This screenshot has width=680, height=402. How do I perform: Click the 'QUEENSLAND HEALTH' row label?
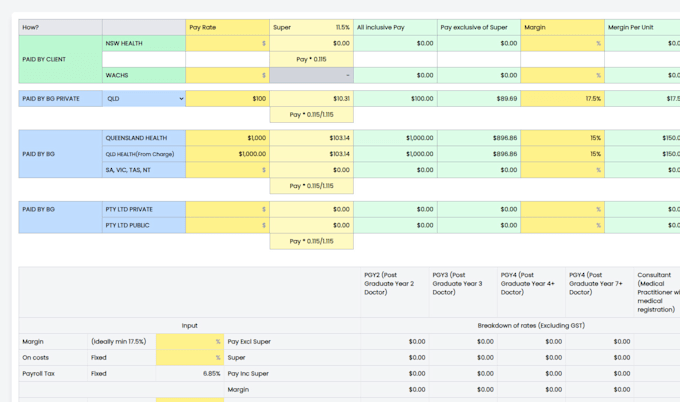coord(136,138)
